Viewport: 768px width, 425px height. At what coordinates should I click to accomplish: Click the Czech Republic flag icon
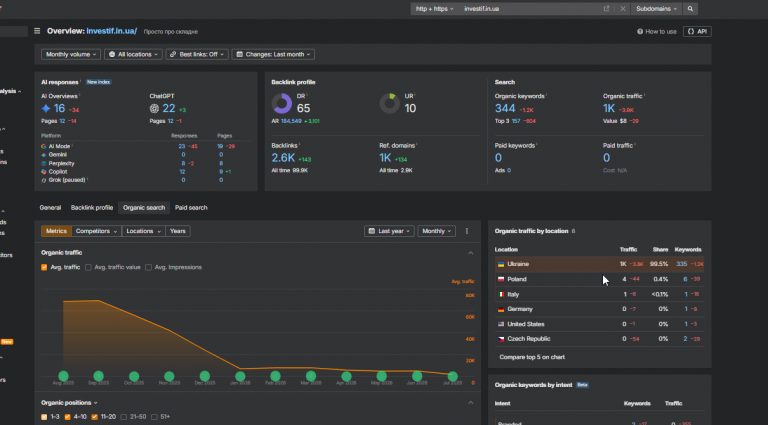501,339
